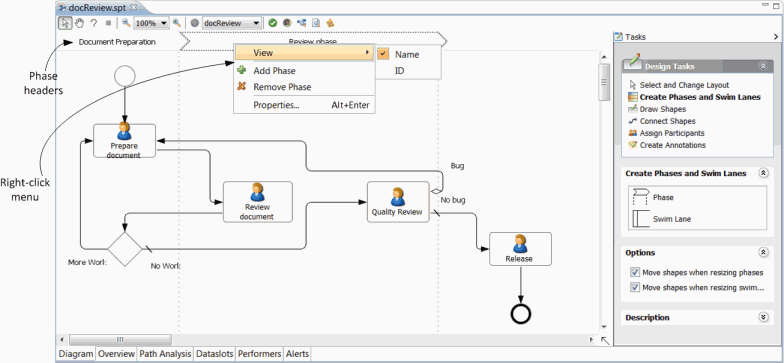784x363 pixels.
Task: Select the decision diamond shape
Action: click(125, 248)
